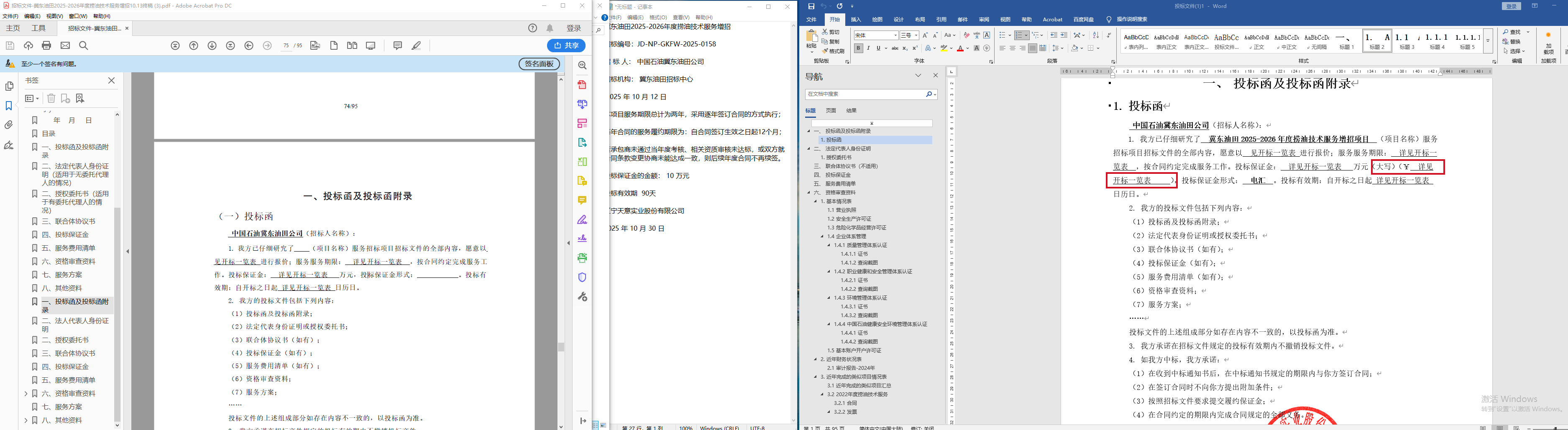
Task: Open the Acrobat page thumbnails panel icon
Action: coord(9,86)
